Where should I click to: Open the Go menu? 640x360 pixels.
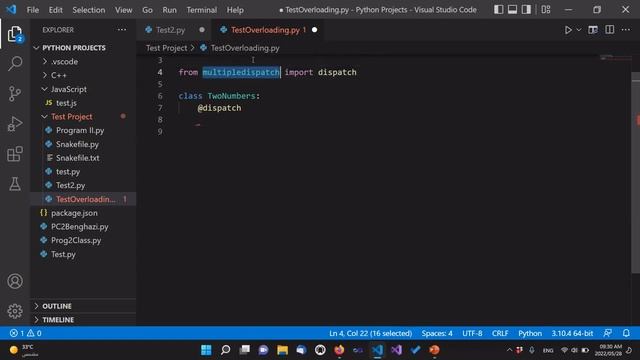[147, 10]
